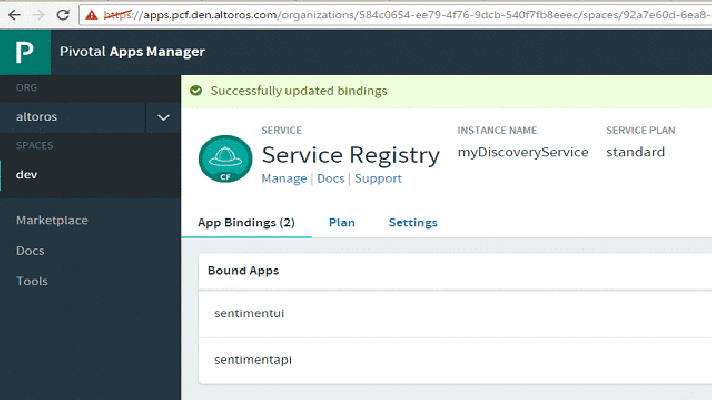Click the browser forward arrow
The width and height of the screenshot is (712, 400).
click(39, 15)
